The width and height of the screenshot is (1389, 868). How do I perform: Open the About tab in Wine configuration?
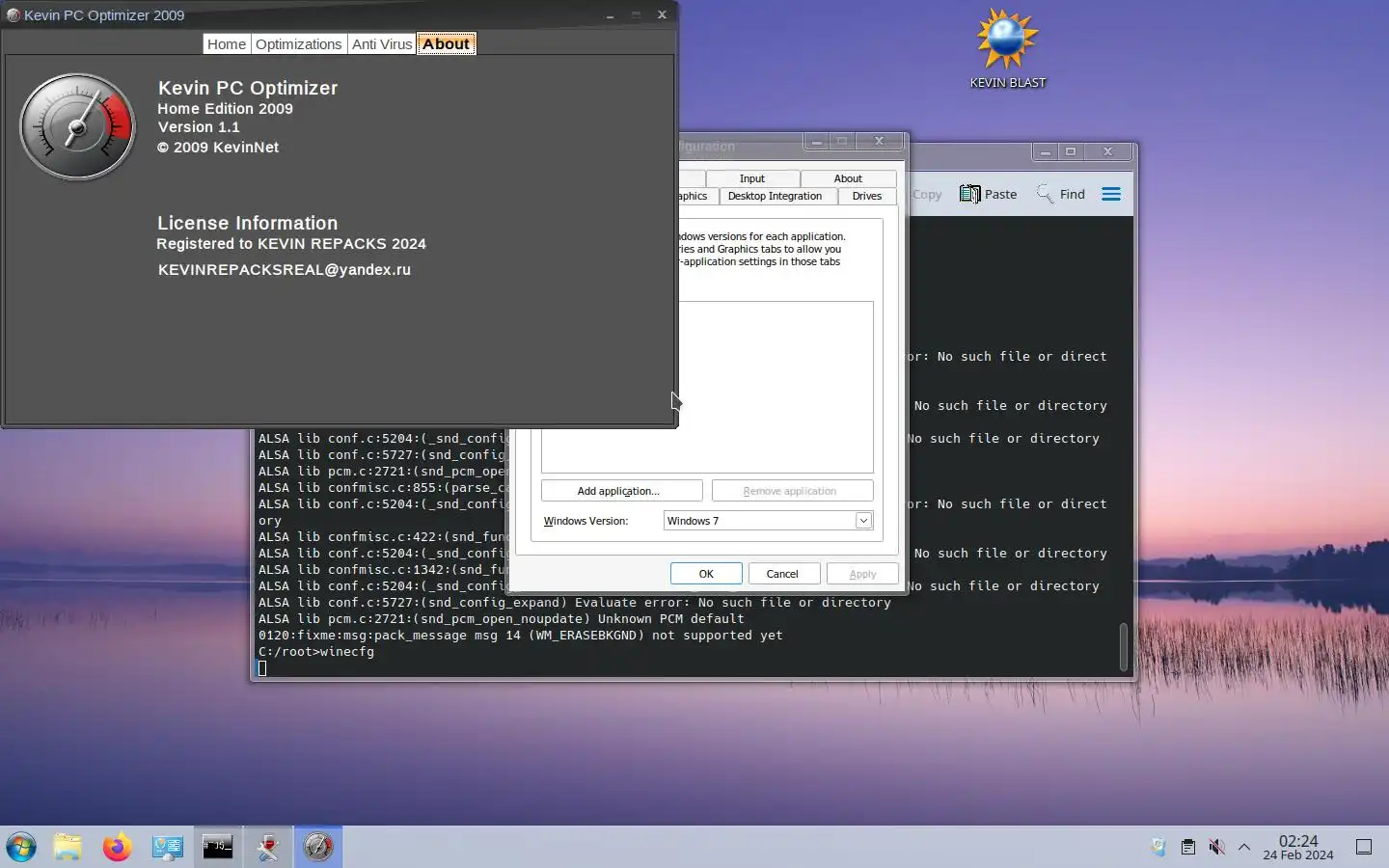(848, 178)
